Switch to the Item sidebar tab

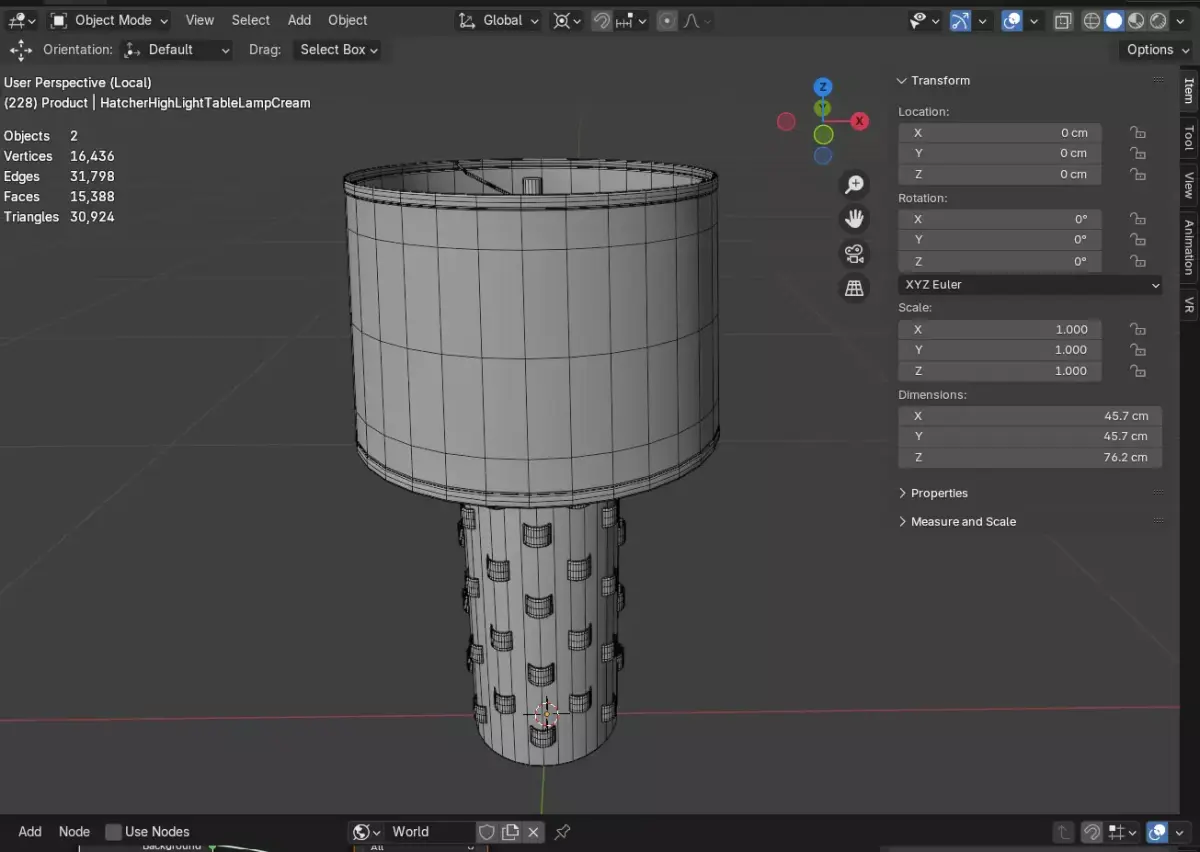[x=1189, y=91]
